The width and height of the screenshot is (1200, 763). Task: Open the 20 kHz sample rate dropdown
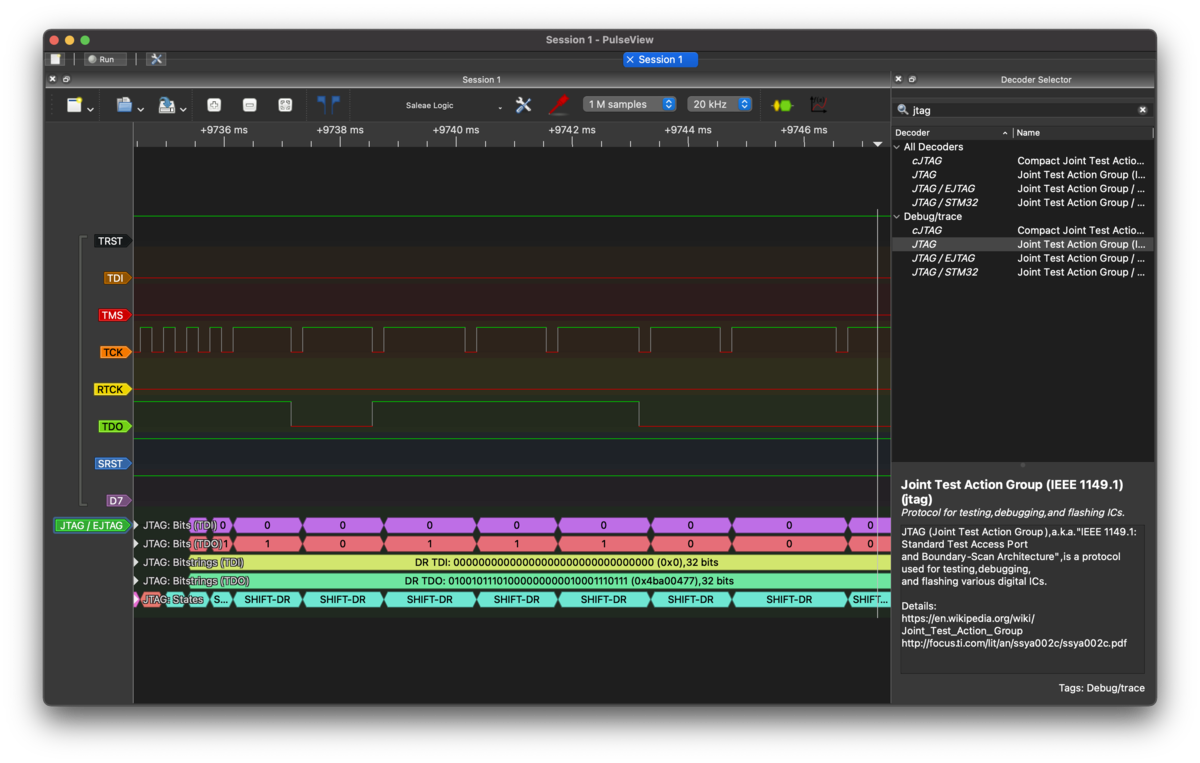tap(719, 105)
